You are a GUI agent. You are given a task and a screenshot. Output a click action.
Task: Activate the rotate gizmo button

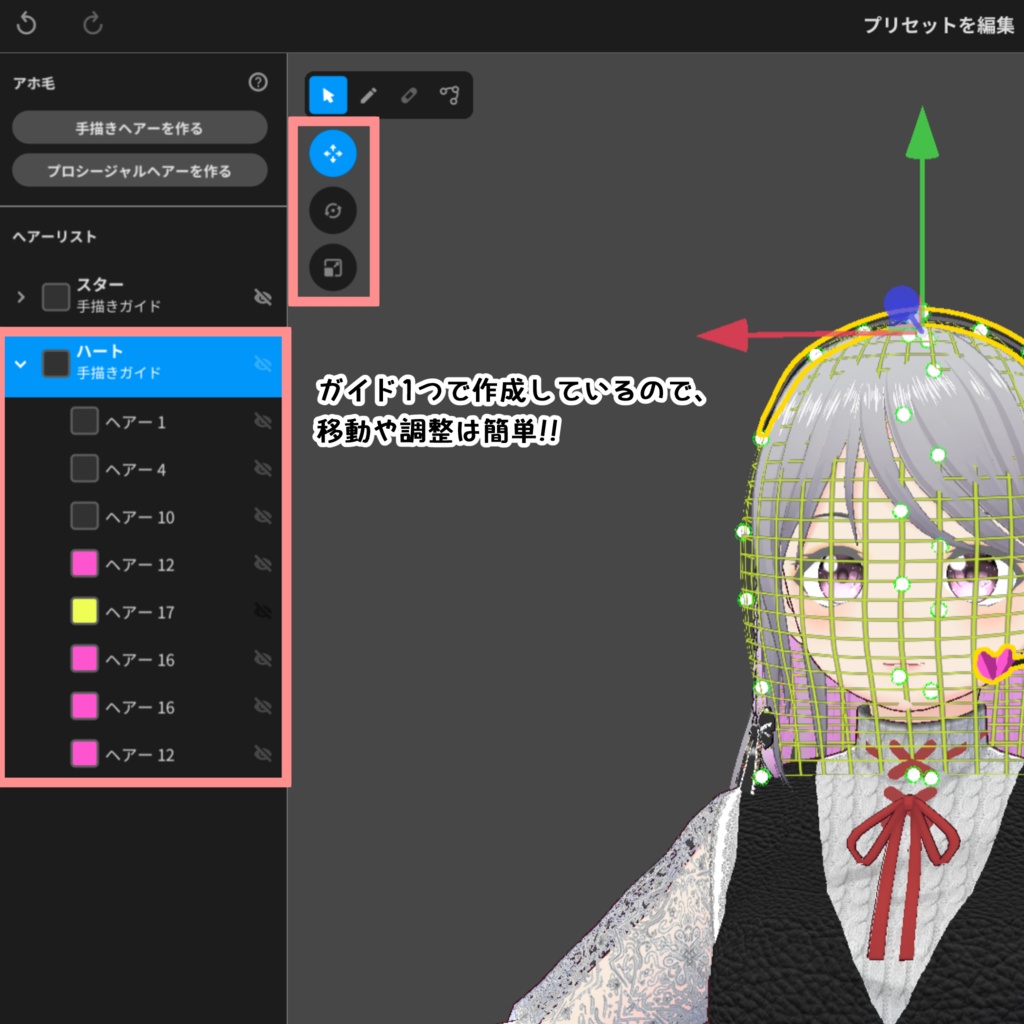(333, 210)
